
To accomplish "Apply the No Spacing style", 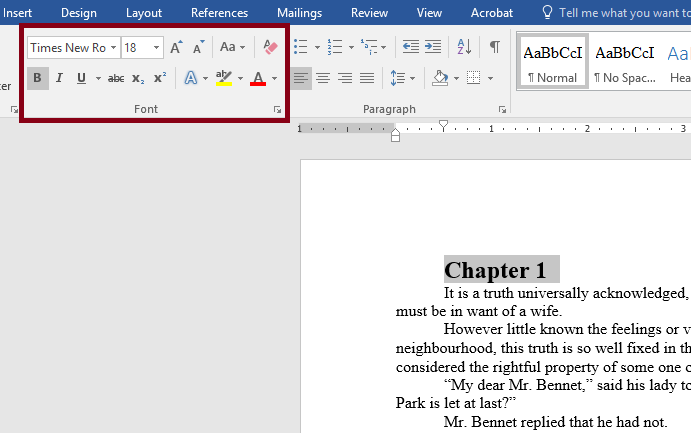I will click(x=625, y=62).
